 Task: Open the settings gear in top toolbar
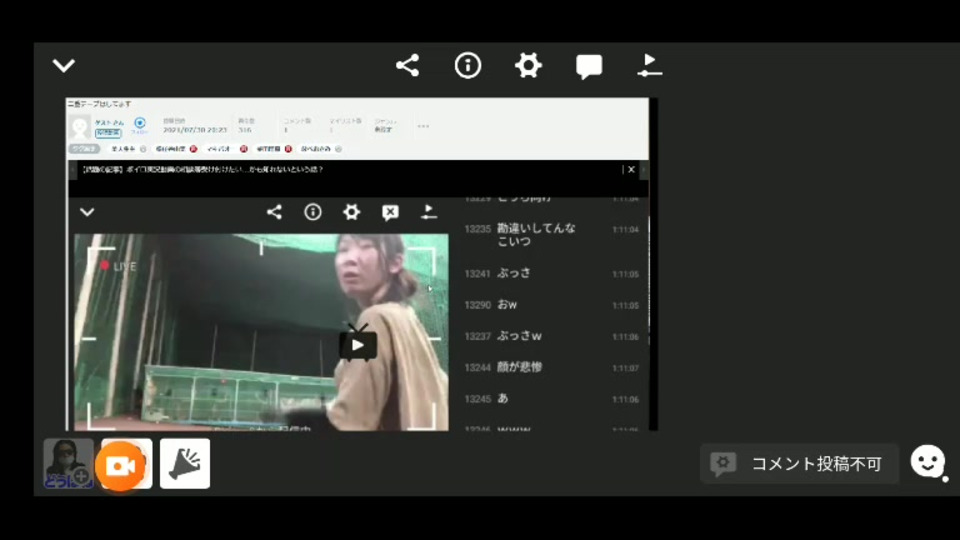(x=528, y=65)
